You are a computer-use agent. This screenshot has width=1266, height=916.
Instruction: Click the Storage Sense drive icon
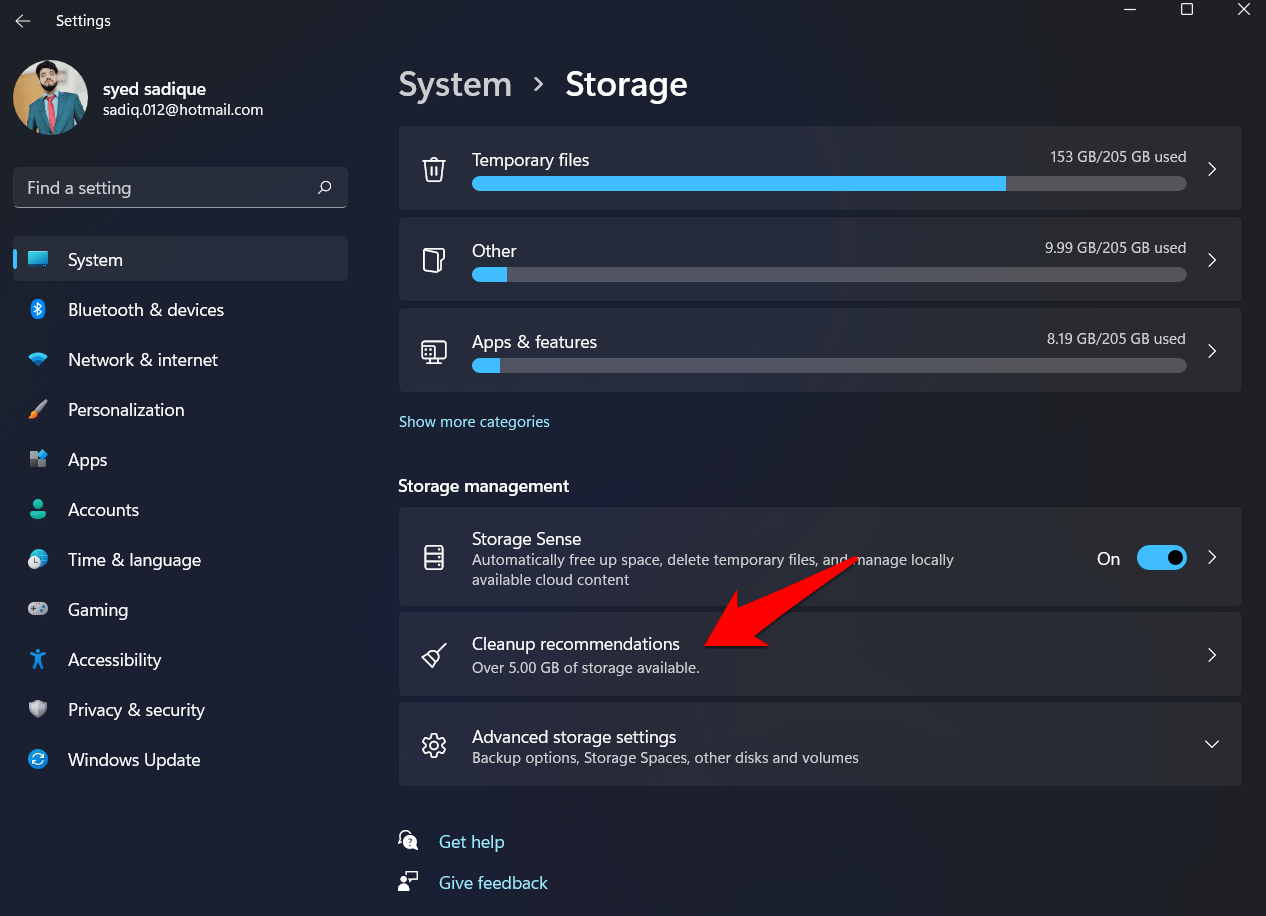click(x=434, y=558)
